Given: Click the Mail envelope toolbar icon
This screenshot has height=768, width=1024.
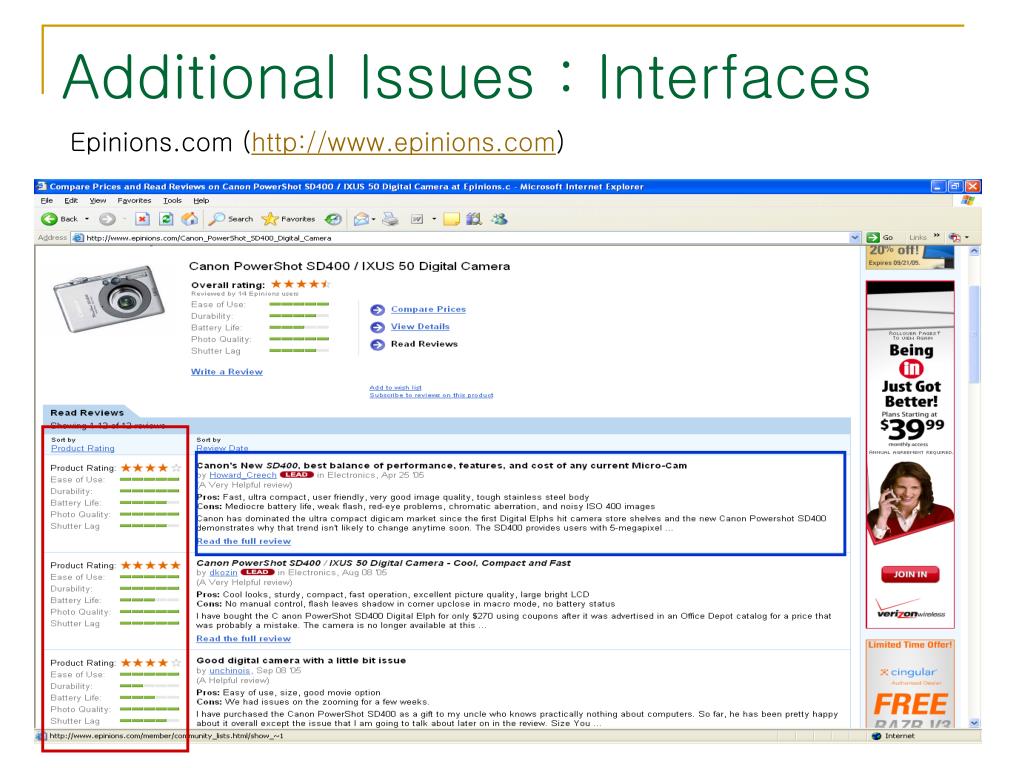Looking at the screenshot, I should (361, 219).
